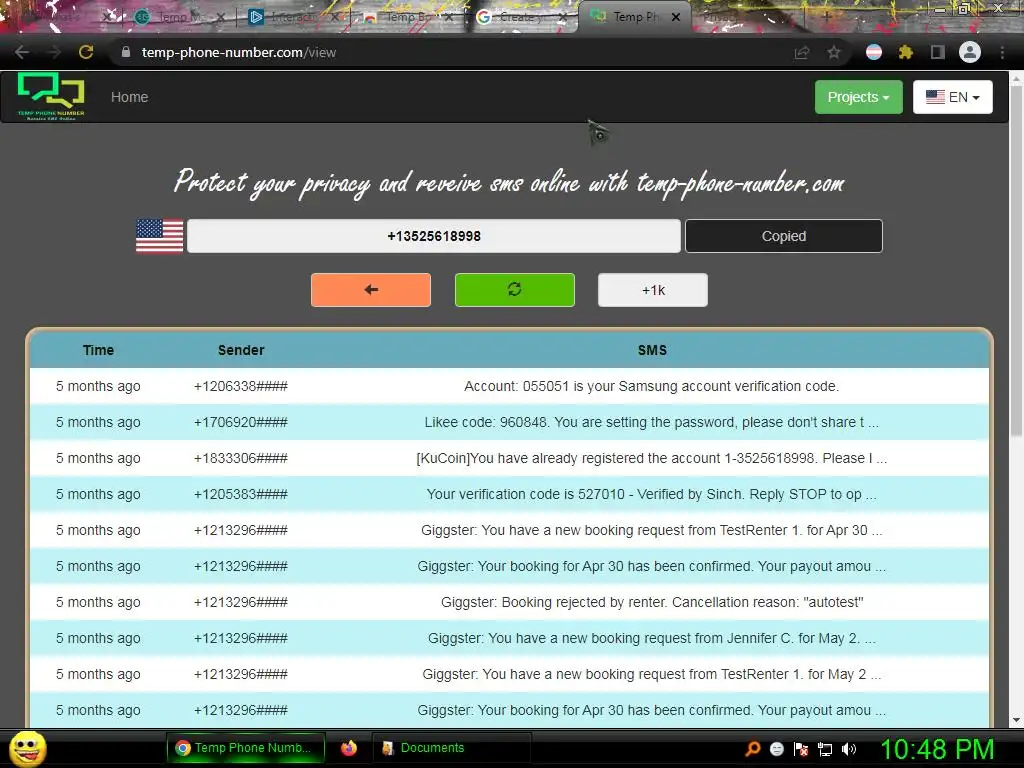The image size is (1024, 768).
Task: Click the address bar URL
Action: click(238, 52)
